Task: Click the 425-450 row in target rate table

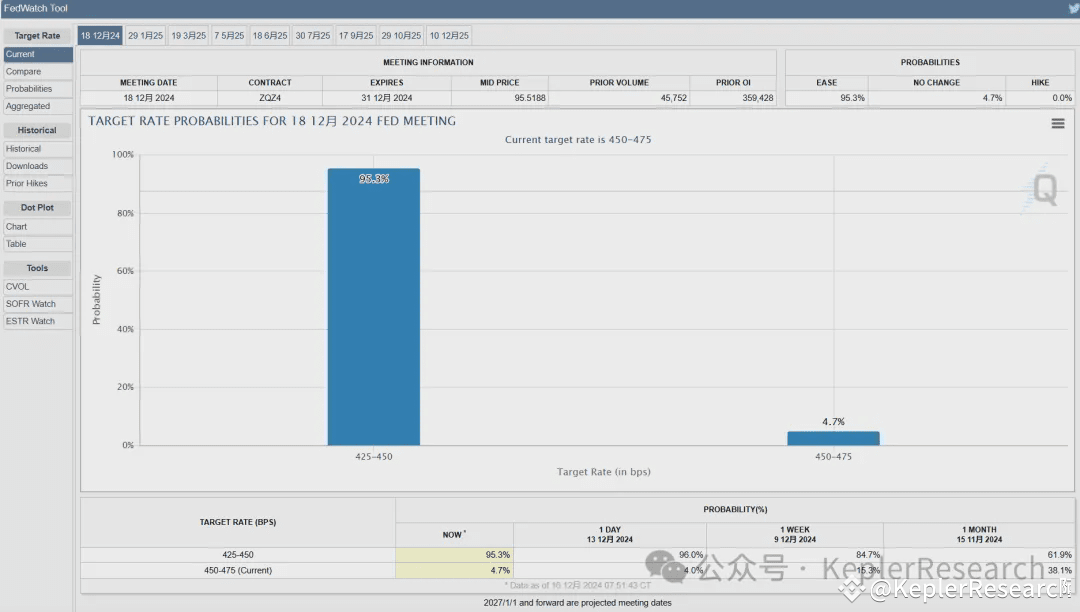Action: (238, 555)
